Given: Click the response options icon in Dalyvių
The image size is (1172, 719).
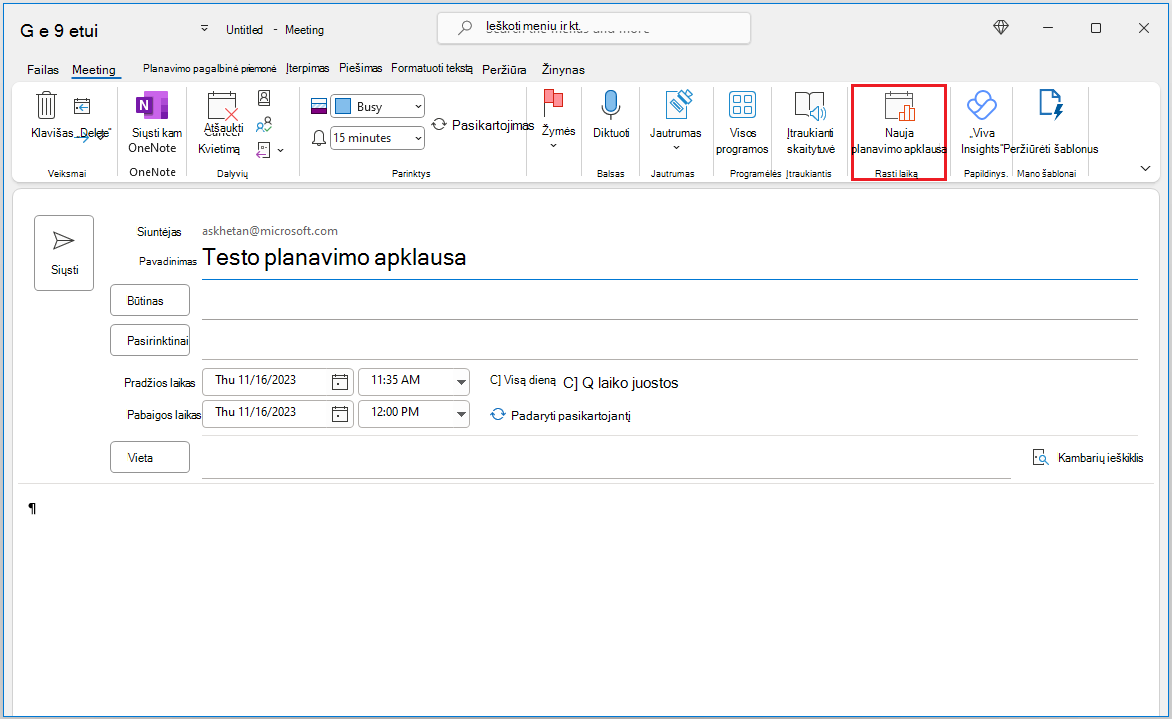Looking at the screenshot, I should pos(263,150).
